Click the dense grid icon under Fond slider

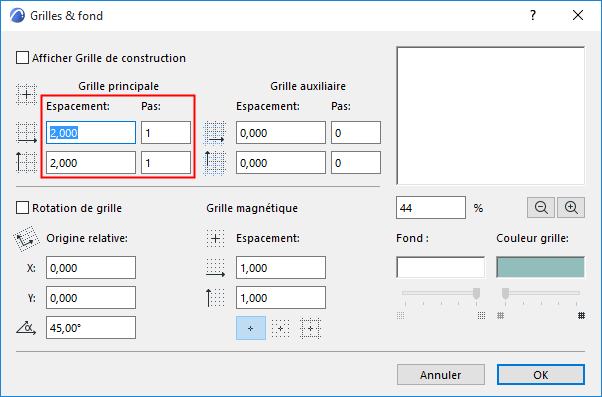click(481, 316)
